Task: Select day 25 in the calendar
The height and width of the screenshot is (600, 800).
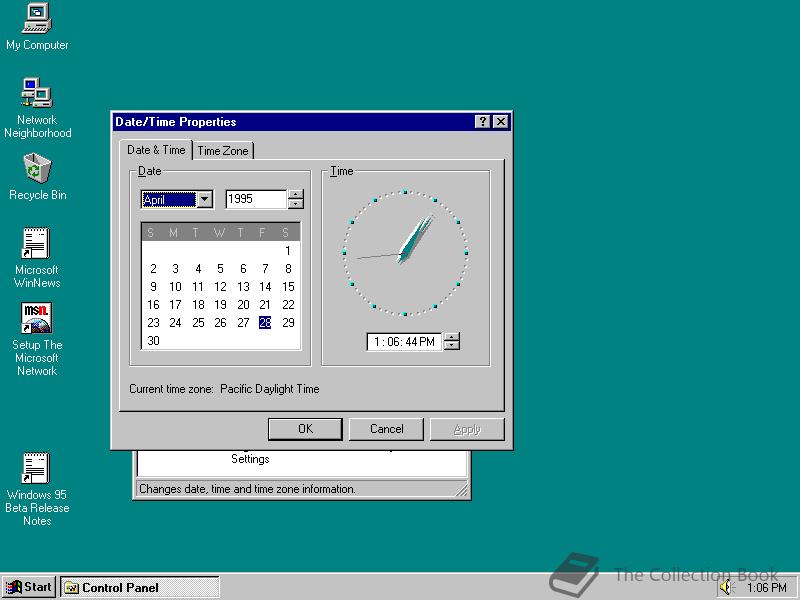Action: [198, 322]
